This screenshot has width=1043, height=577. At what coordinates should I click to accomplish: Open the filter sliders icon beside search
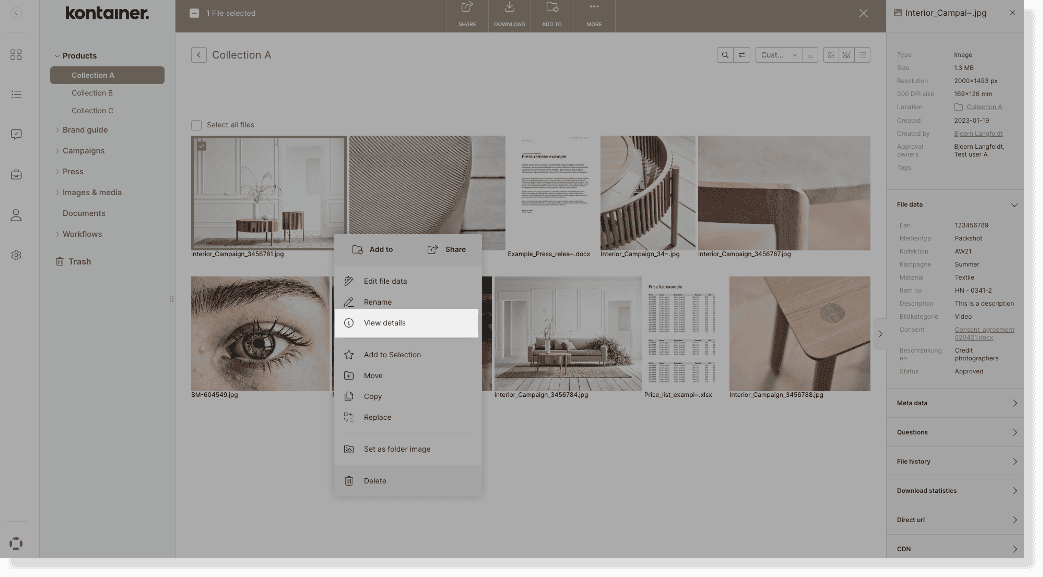pos(742,55)
